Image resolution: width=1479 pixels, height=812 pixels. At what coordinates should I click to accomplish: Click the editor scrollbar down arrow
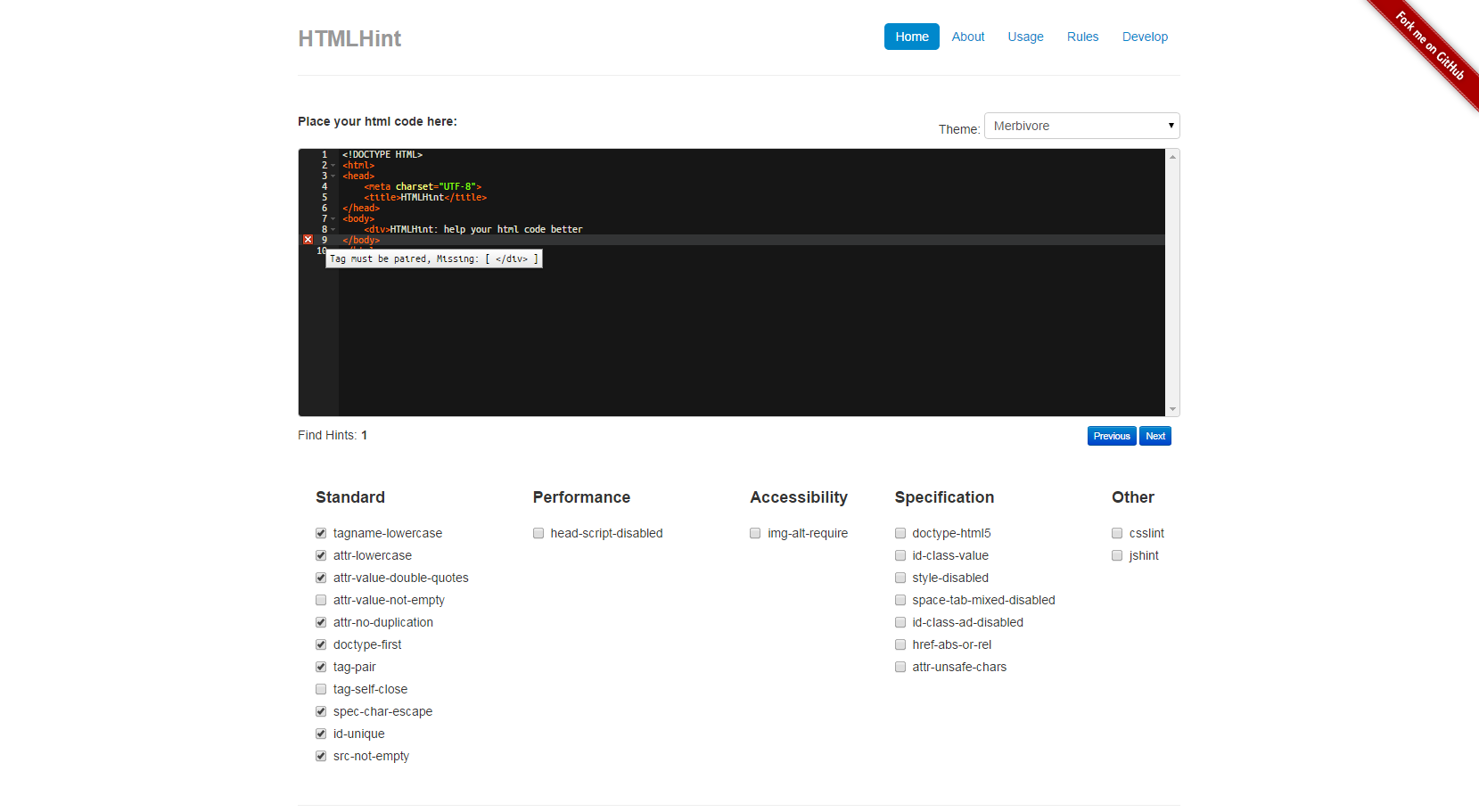(1172, 409)
